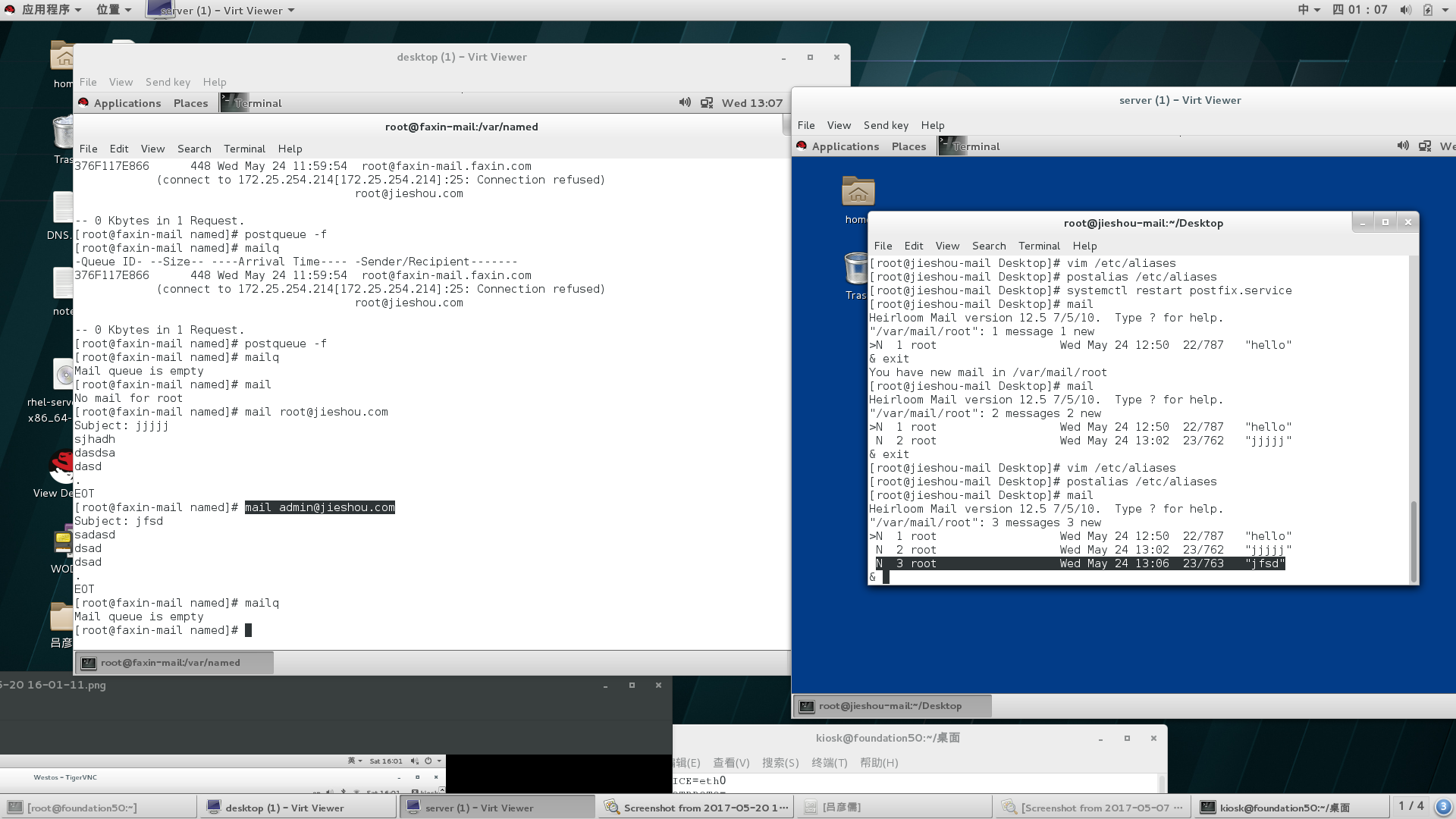Click the host volume speaker icon
The height and width of the screenshot is (819, 1456).
pyautogui.click(x=1405, y=10)
